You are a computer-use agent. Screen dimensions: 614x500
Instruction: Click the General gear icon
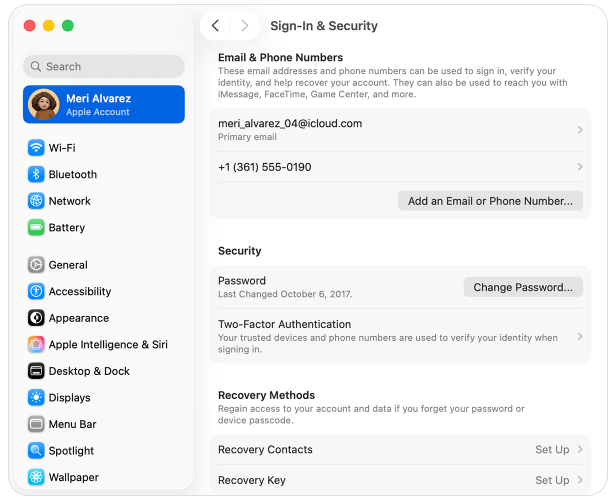36,265
